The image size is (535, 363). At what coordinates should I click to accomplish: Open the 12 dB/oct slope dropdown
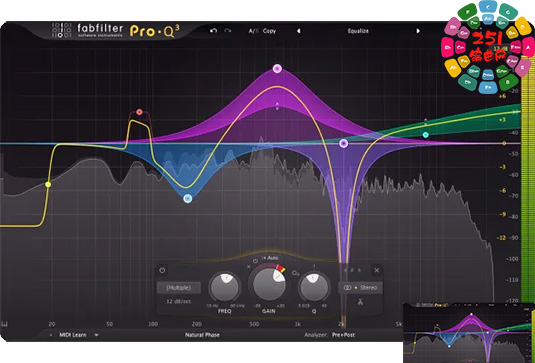tap(179, 302)
